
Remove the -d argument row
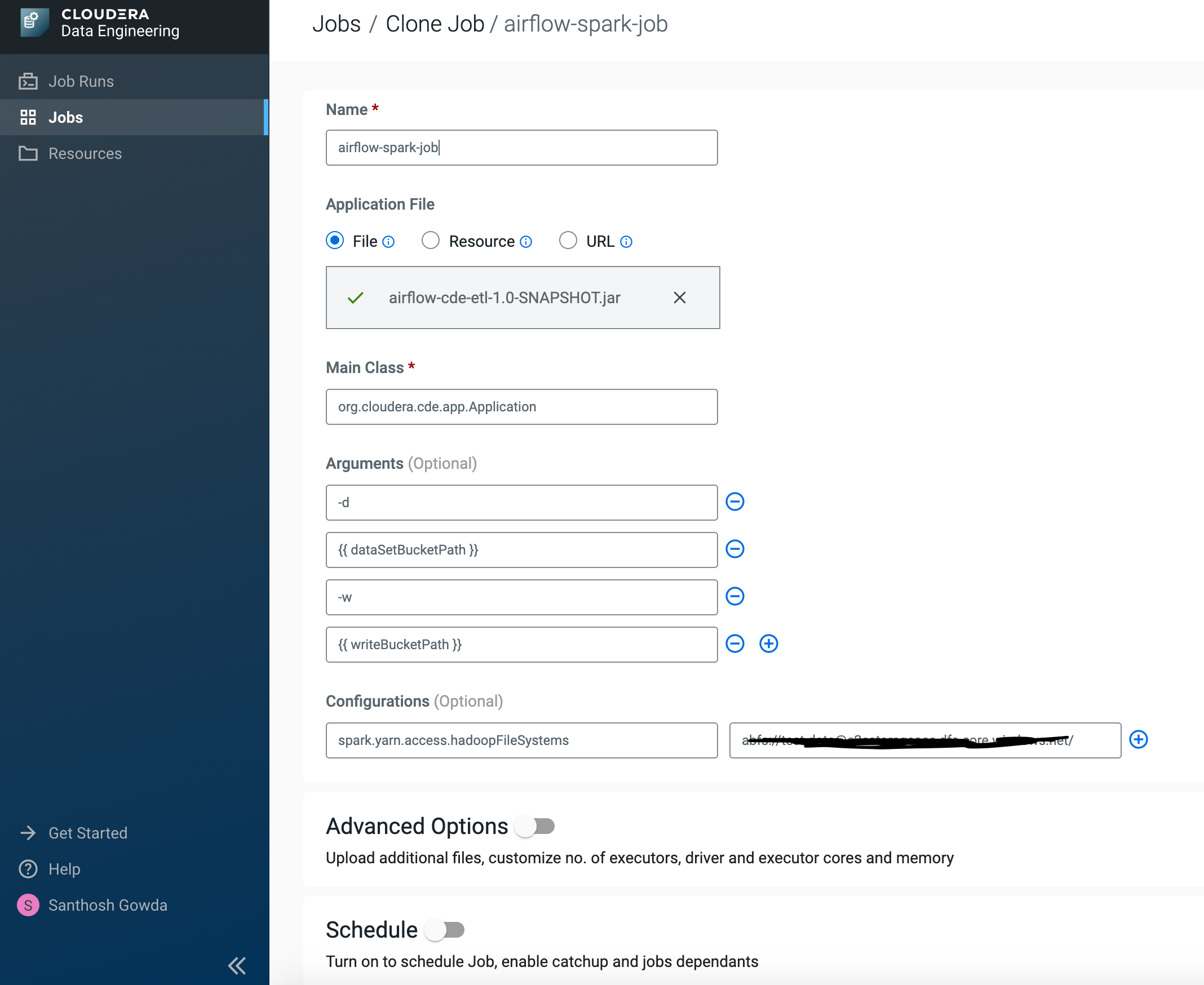coord(734,502)
